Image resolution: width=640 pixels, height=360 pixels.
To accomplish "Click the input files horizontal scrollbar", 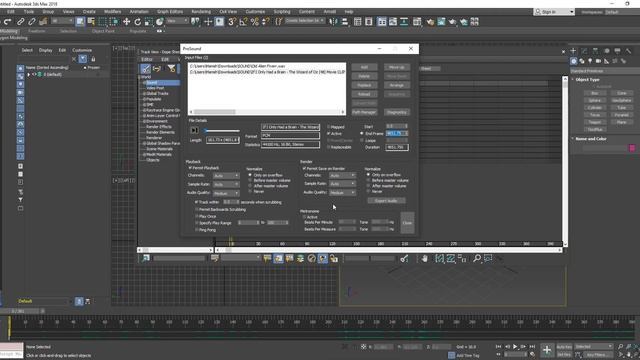I will point(267,112).
